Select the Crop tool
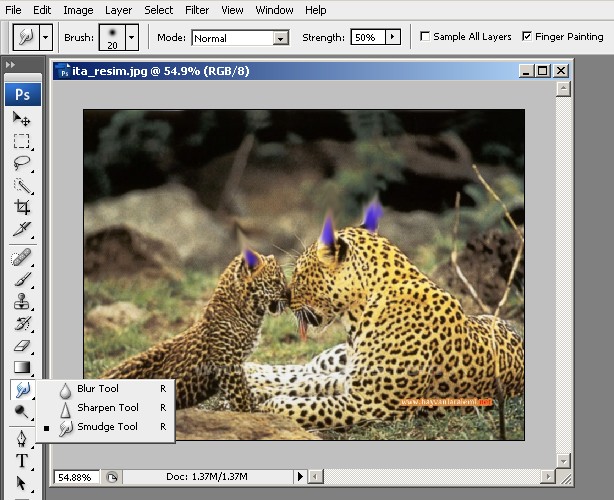Viewport: 614px width, 500px height. click(22, 207)
